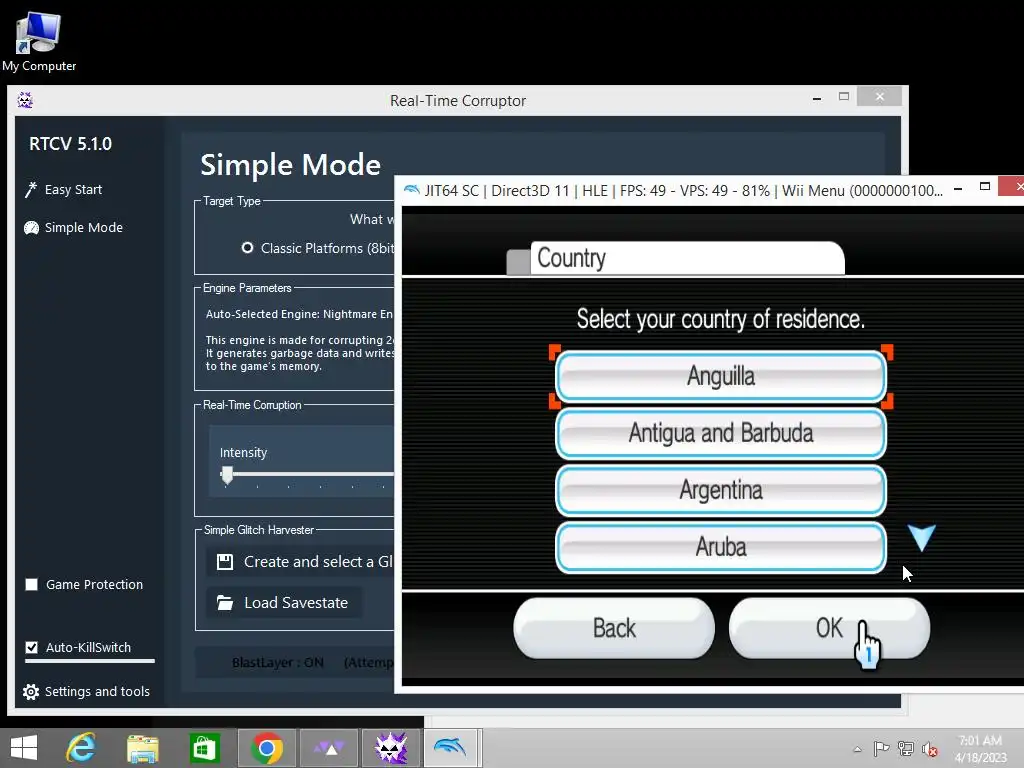This screenshot has height=768, width=1024.
Task: Open the taskbar clock and date
Action: coord(980,749)
